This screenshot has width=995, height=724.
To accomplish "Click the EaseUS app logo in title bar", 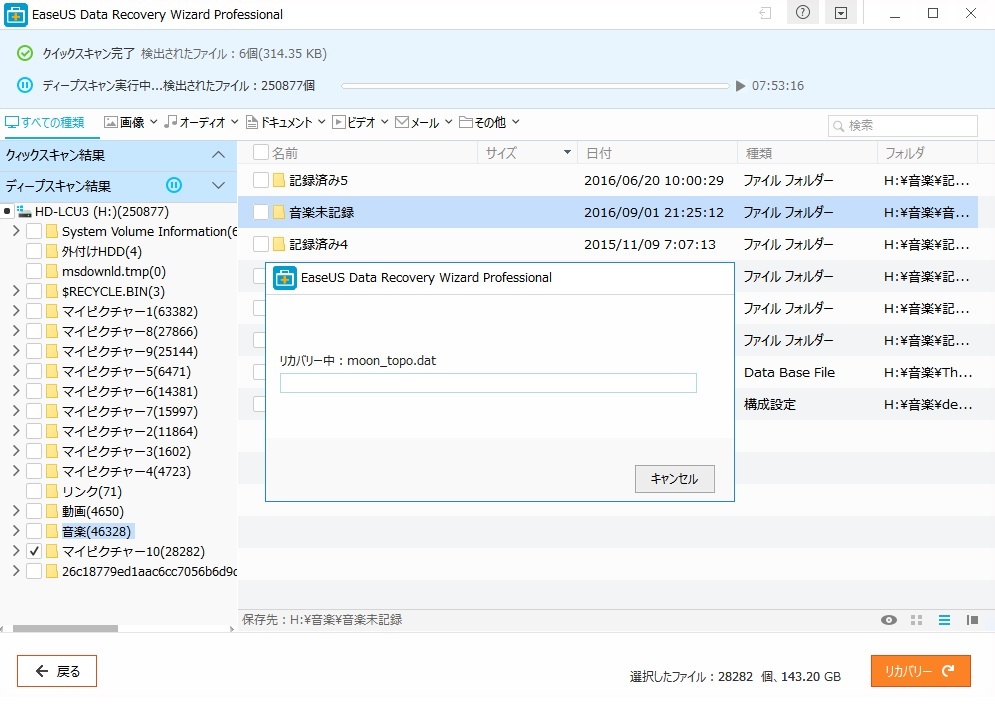I will (x=16, y=15).
